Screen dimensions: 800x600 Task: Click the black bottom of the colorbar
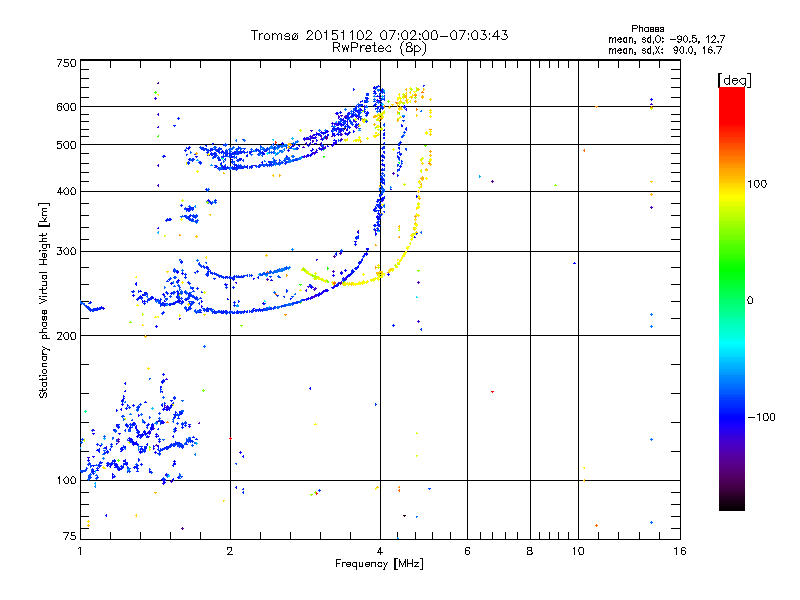(732, 503)
